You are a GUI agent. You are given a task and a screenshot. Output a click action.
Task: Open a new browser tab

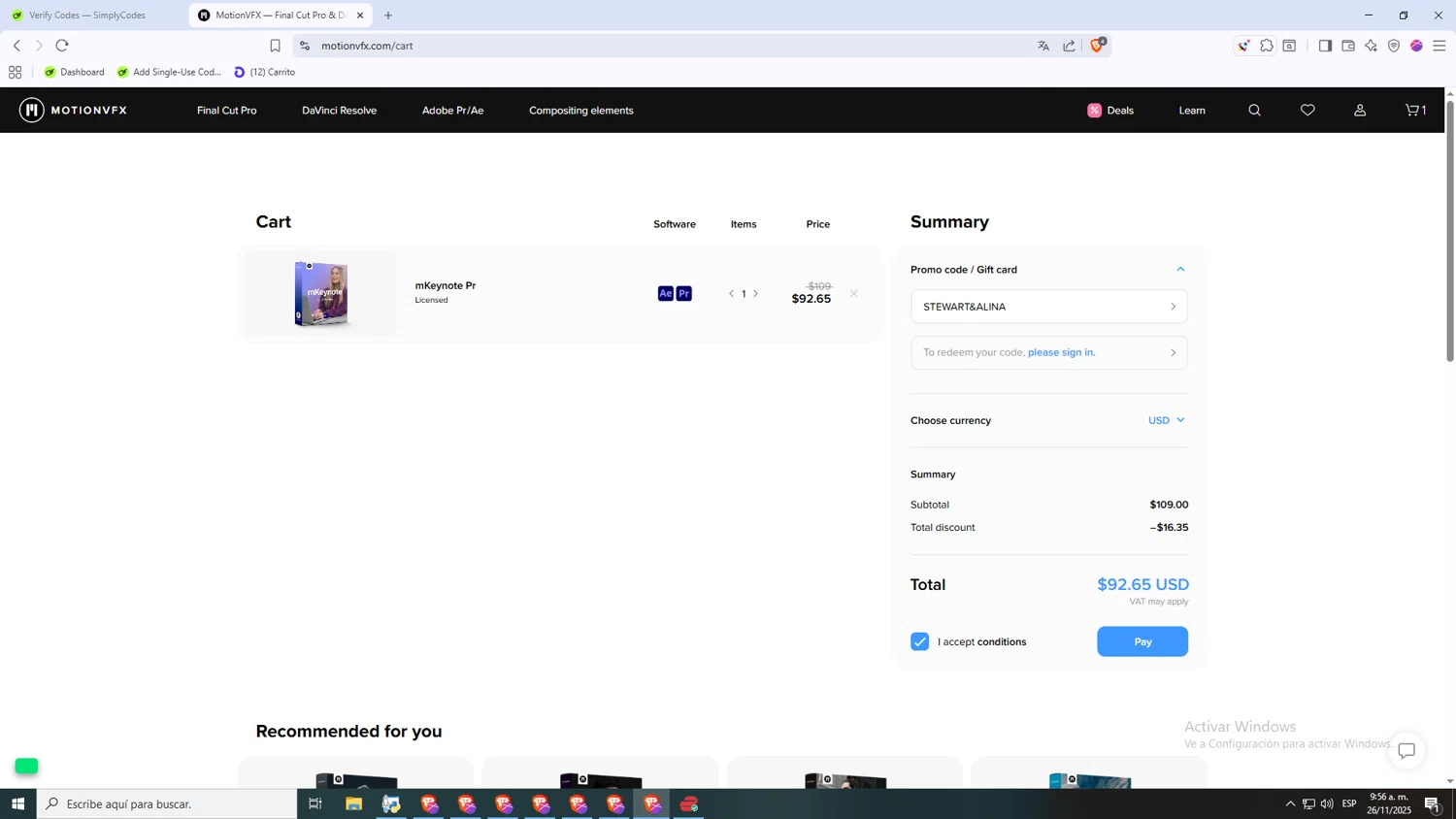[x=388, y=16]
